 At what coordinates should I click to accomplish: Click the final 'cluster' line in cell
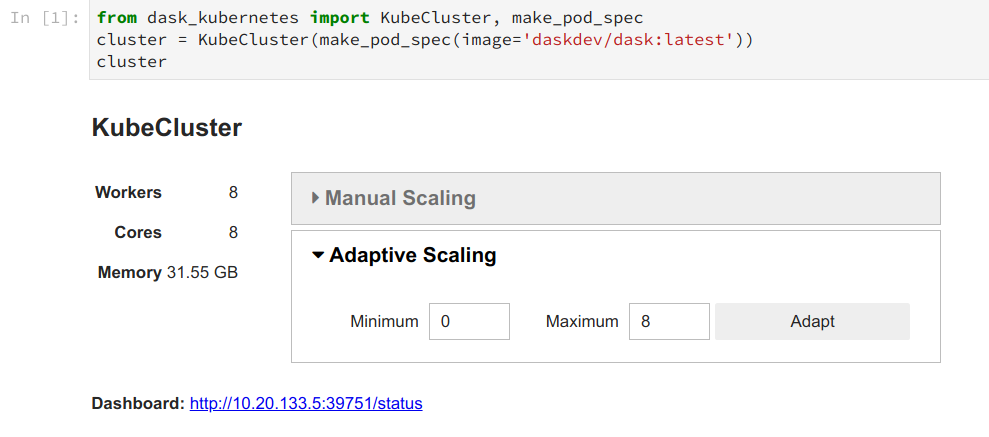tap(131, 62)
